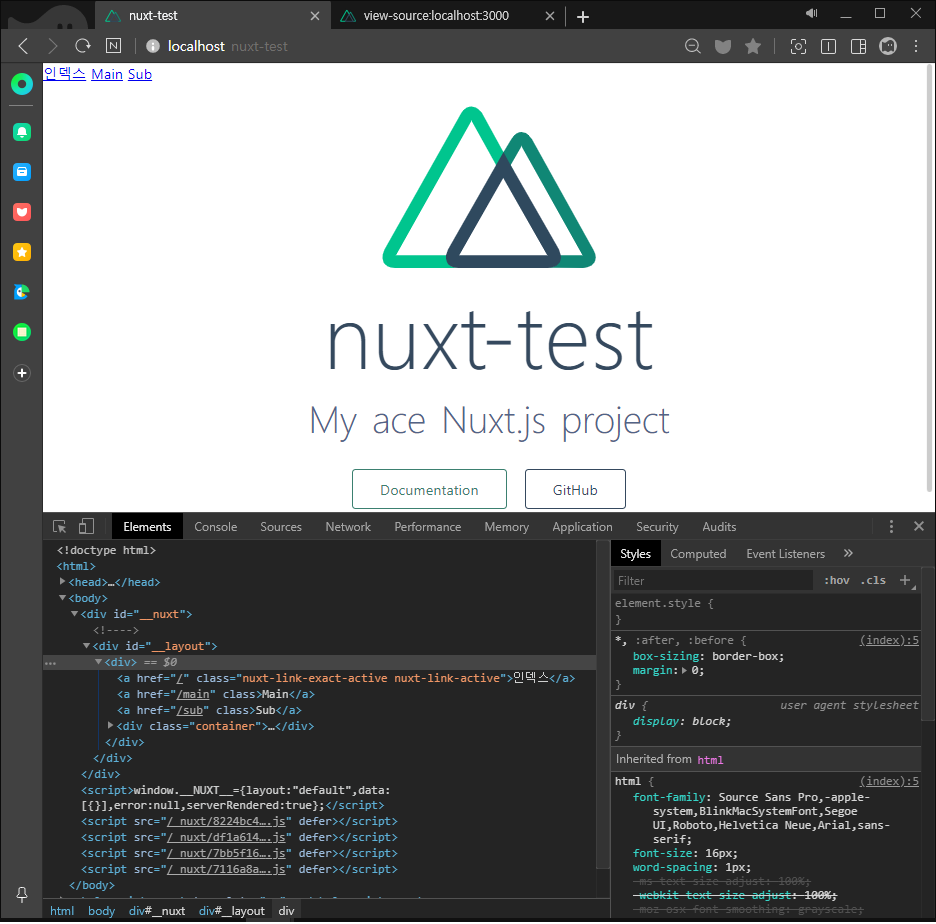Image resolution: width=936 pixels, height=924 pixels.
Task: Open the shield icon in address bar
Action: pos(723,46)
